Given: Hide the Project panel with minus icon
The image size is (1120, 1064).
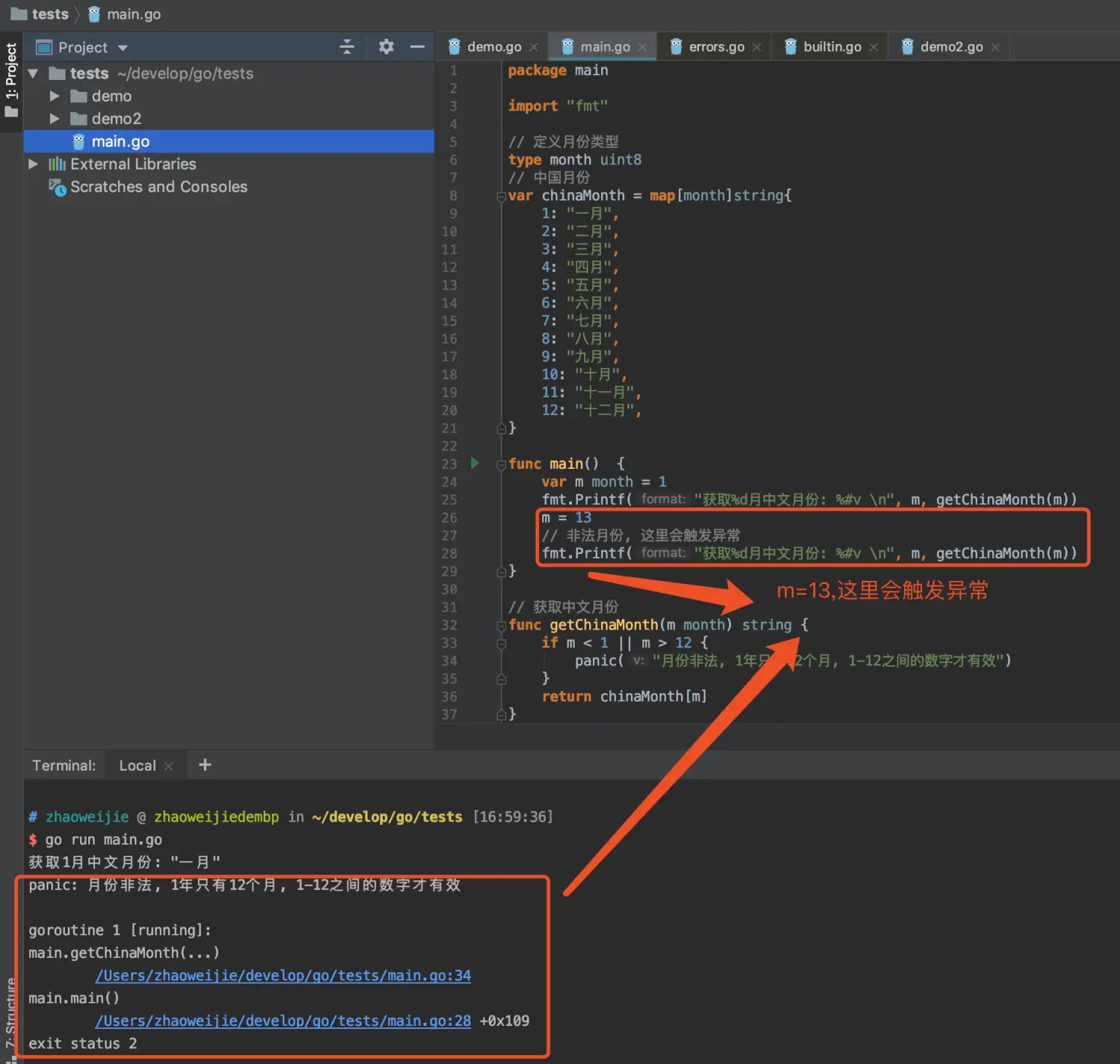Looking at the screenshot, I should [417, 47].
